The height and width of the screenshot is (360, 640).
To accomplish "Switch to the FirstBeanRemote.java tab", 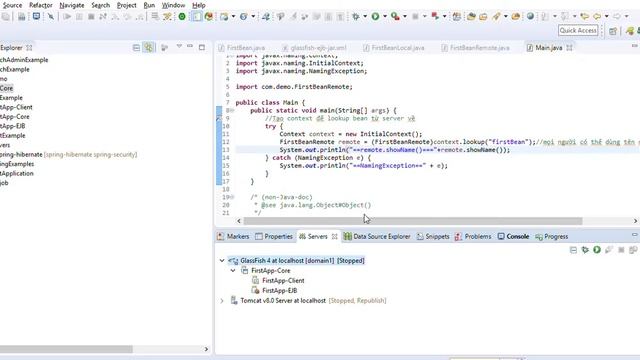I will 476,48.
